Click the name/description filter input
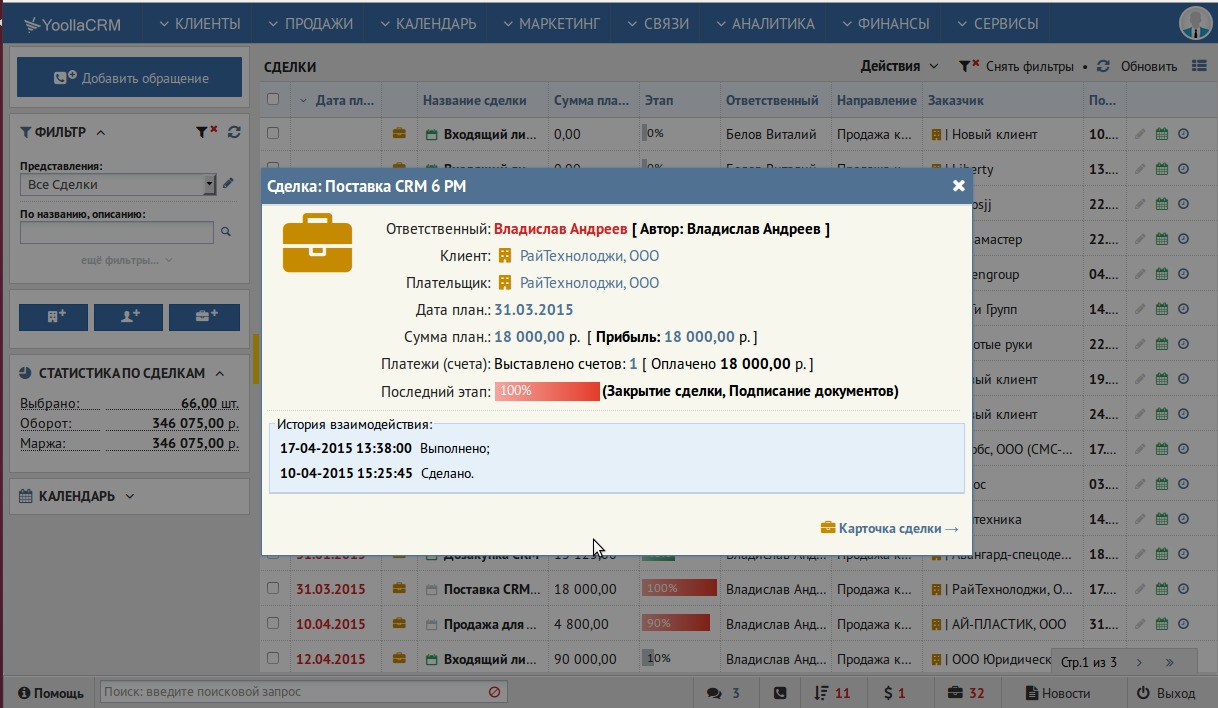This screenshot has height=708, width=1218. 117,232
